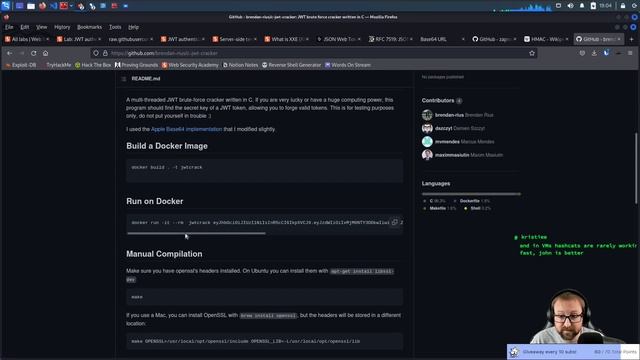Switch to the raw.githubusercontent tab
640x360 pixels.
click(131, 39)
